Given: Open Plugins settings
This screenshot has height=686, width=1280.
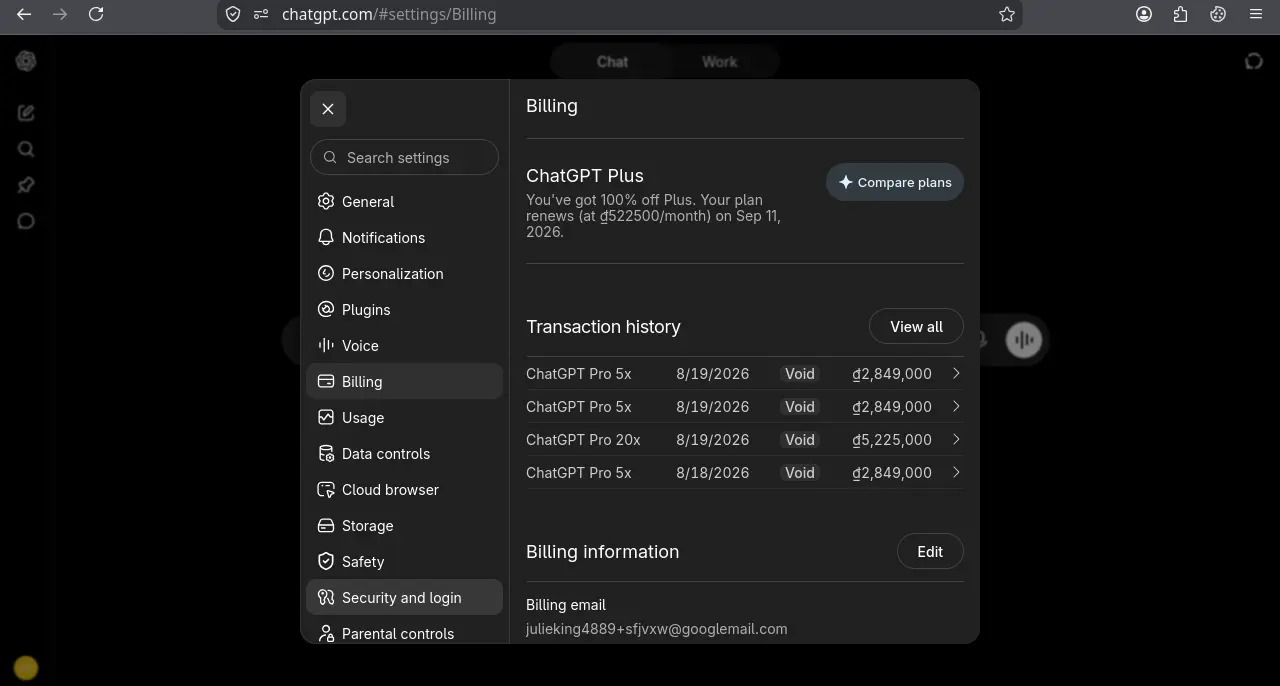Looking at the screenshot, I should [404, 309].
